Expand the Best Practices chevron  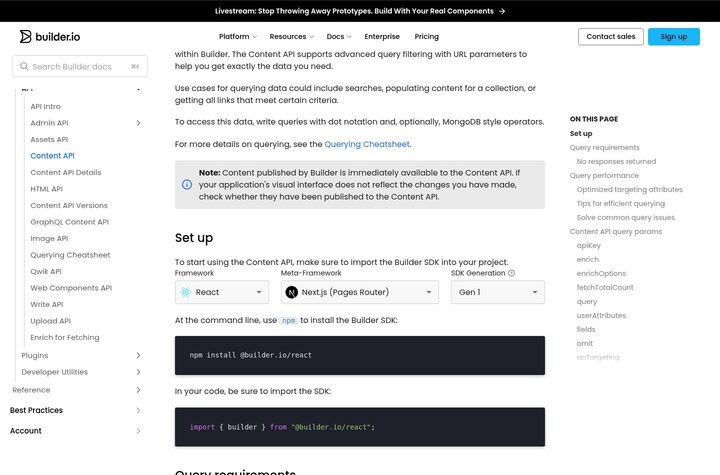pyautogui.click(x=138, y=410)
